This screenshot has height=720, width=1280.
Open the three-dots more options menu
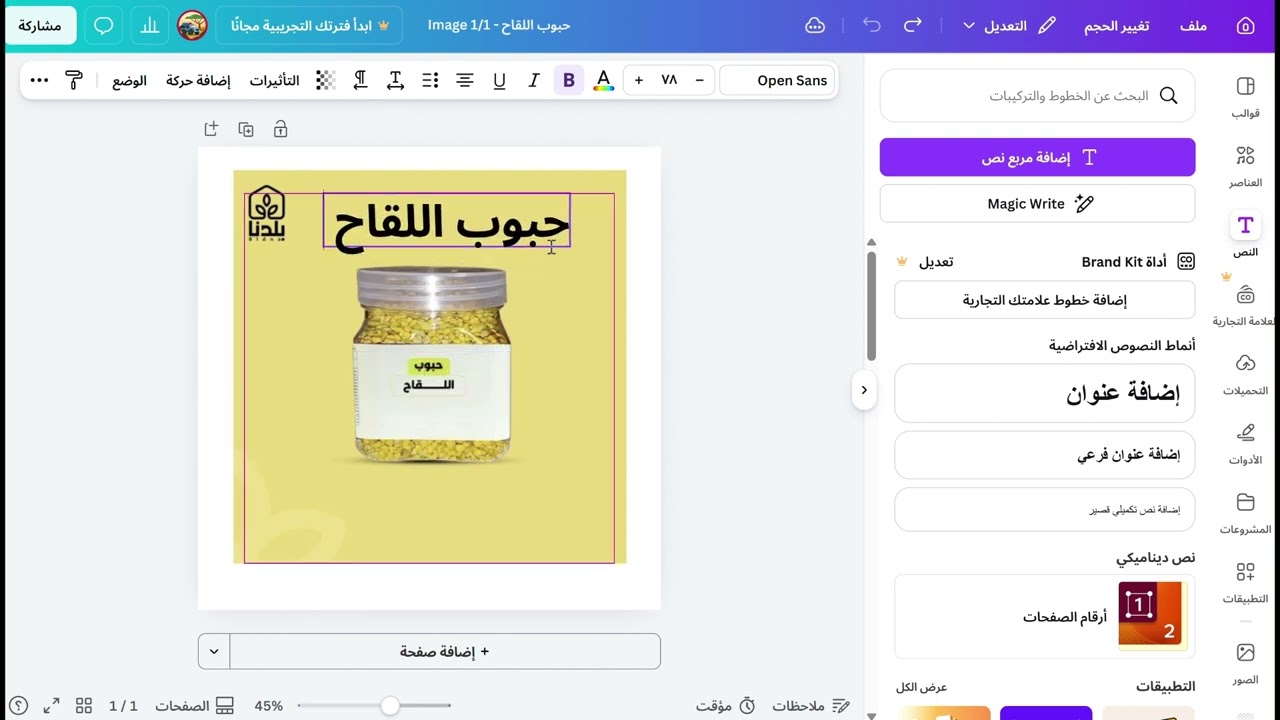39,80
